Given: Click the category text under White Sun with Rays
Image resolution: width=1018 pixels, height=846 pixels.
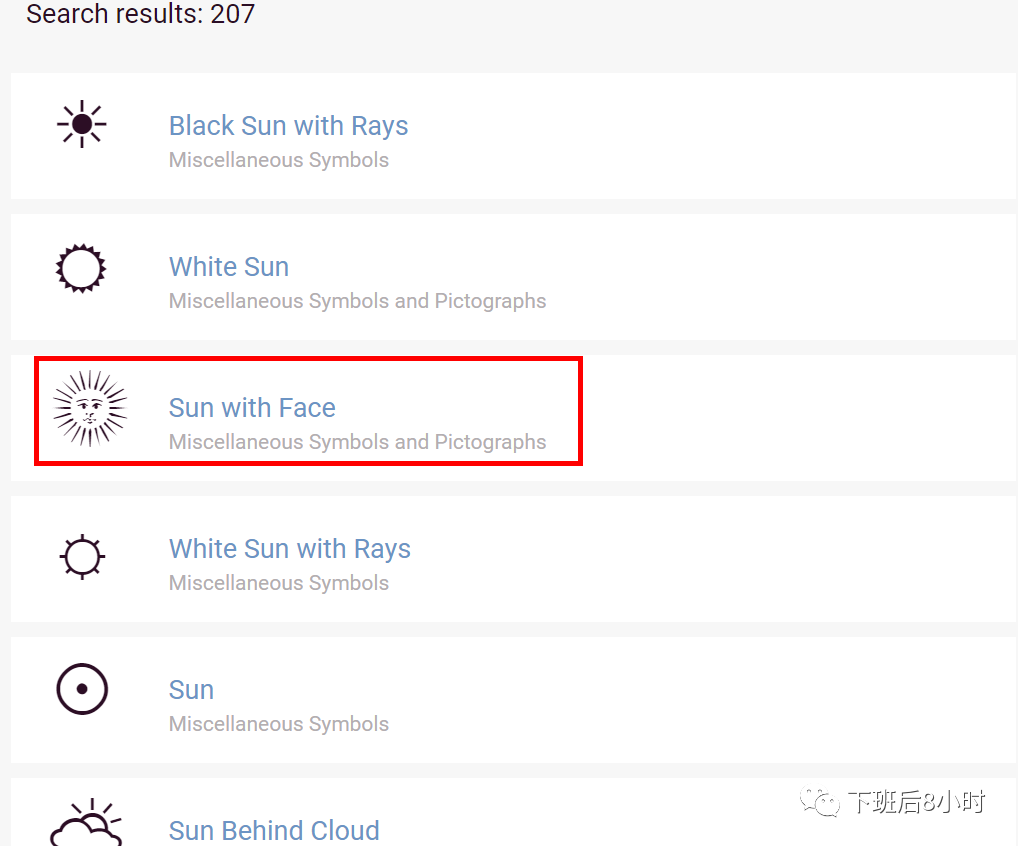Looking at the screenshot, I should click(x=279, y=583).
